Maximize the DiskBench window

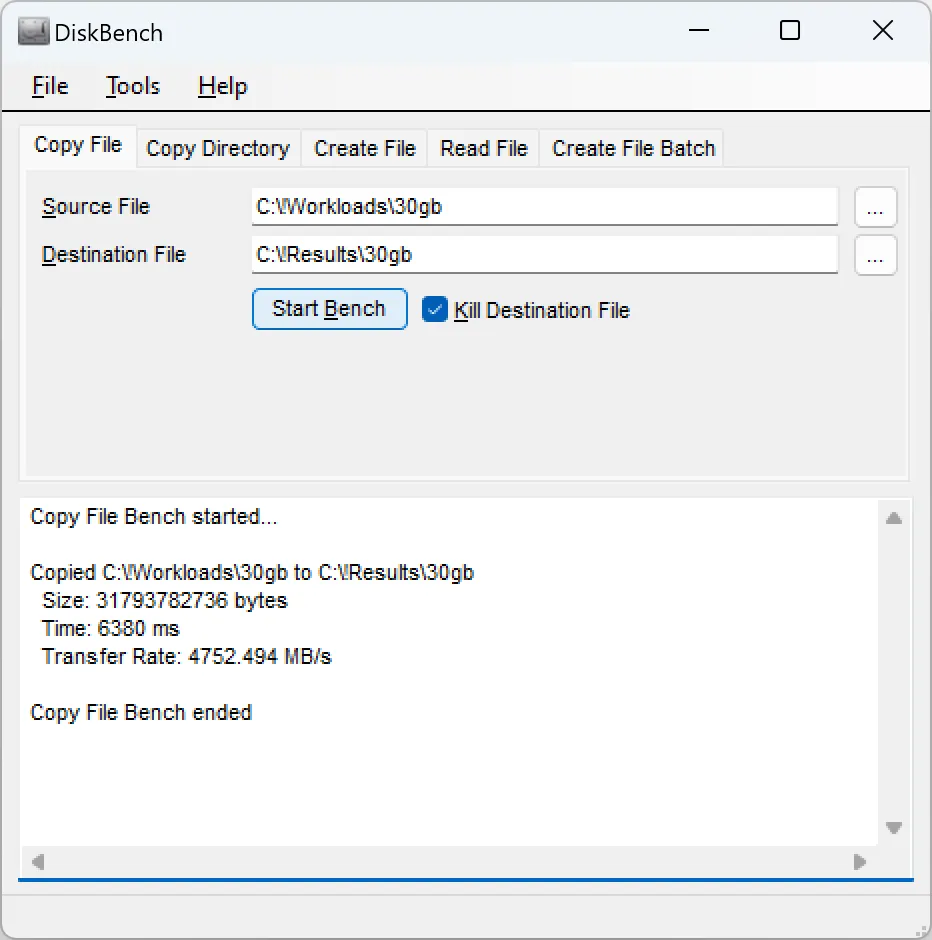pyautogui.click(x=790, y=31)
